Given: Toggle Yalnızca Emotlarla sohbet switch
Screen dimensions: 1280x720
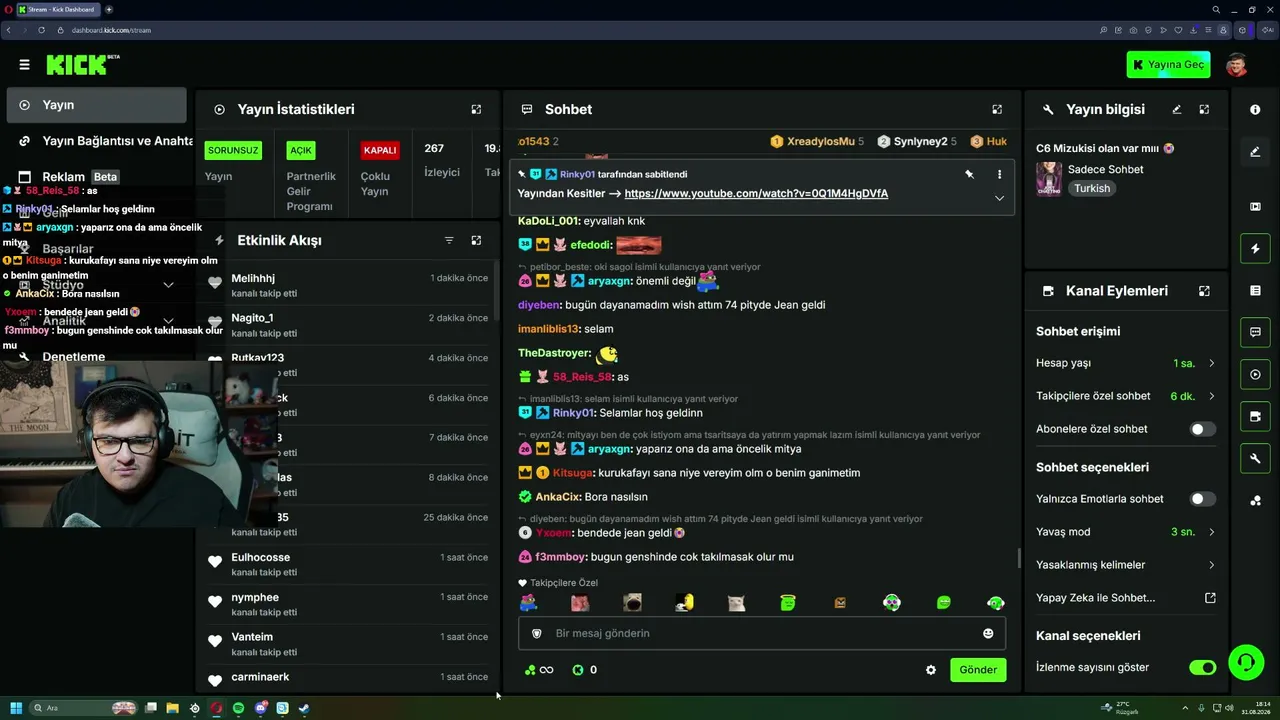Looking at the screenshot, I should (1202, 499).
